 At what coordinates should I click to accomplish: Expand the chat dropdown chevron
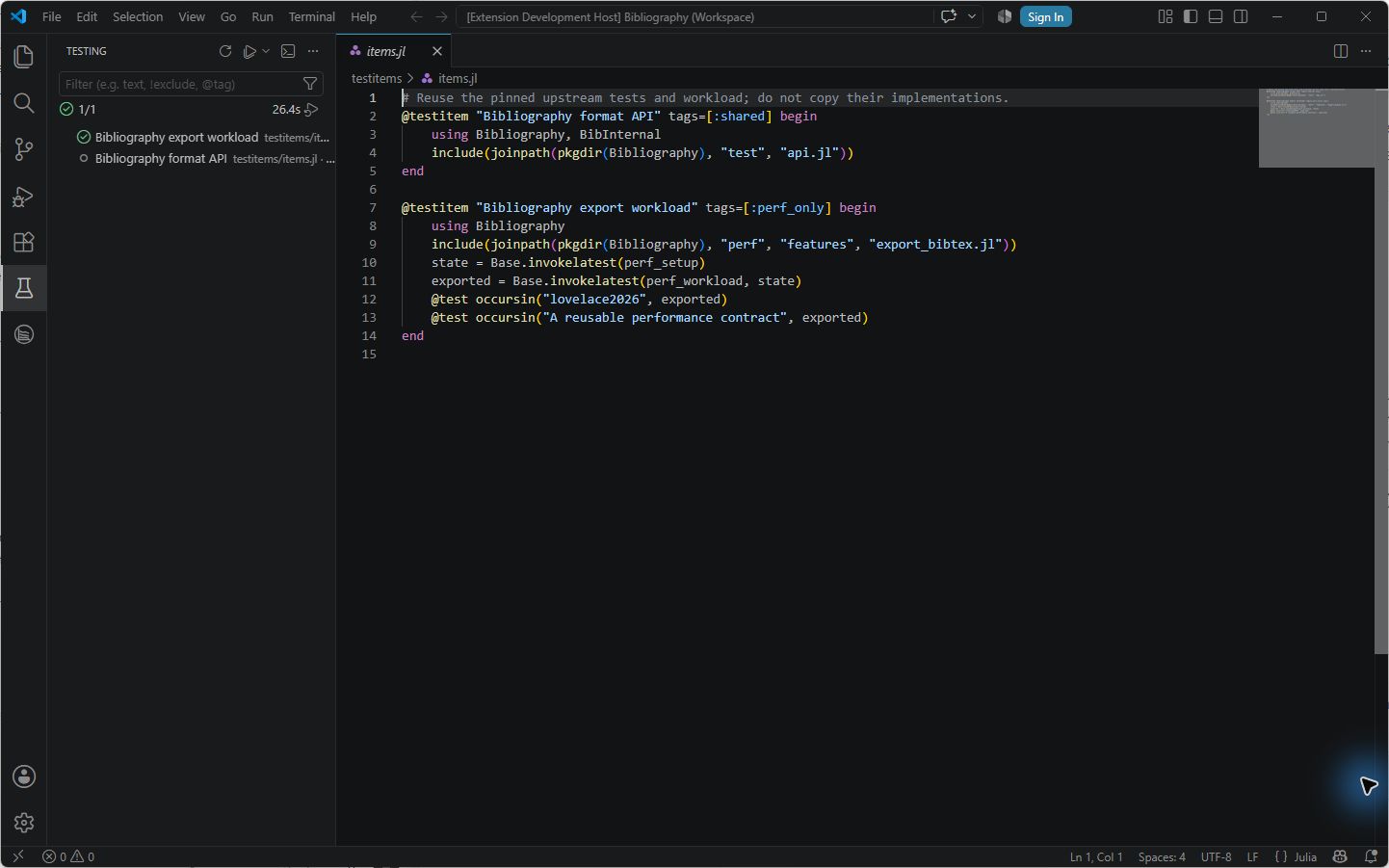pos(972,16)
